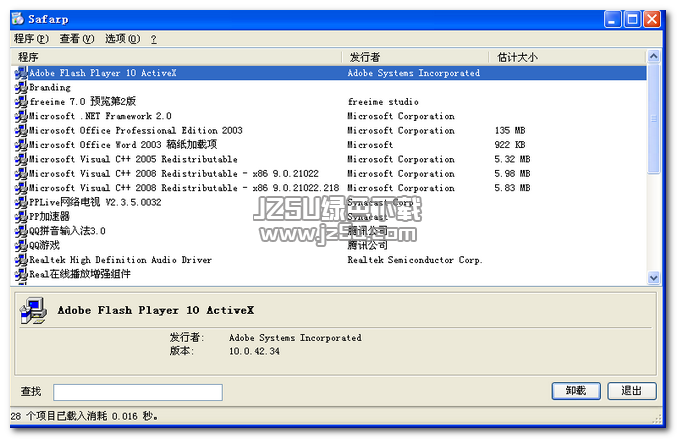
Task: Minimize the Safarp window
Action: (x=613, y=19)
